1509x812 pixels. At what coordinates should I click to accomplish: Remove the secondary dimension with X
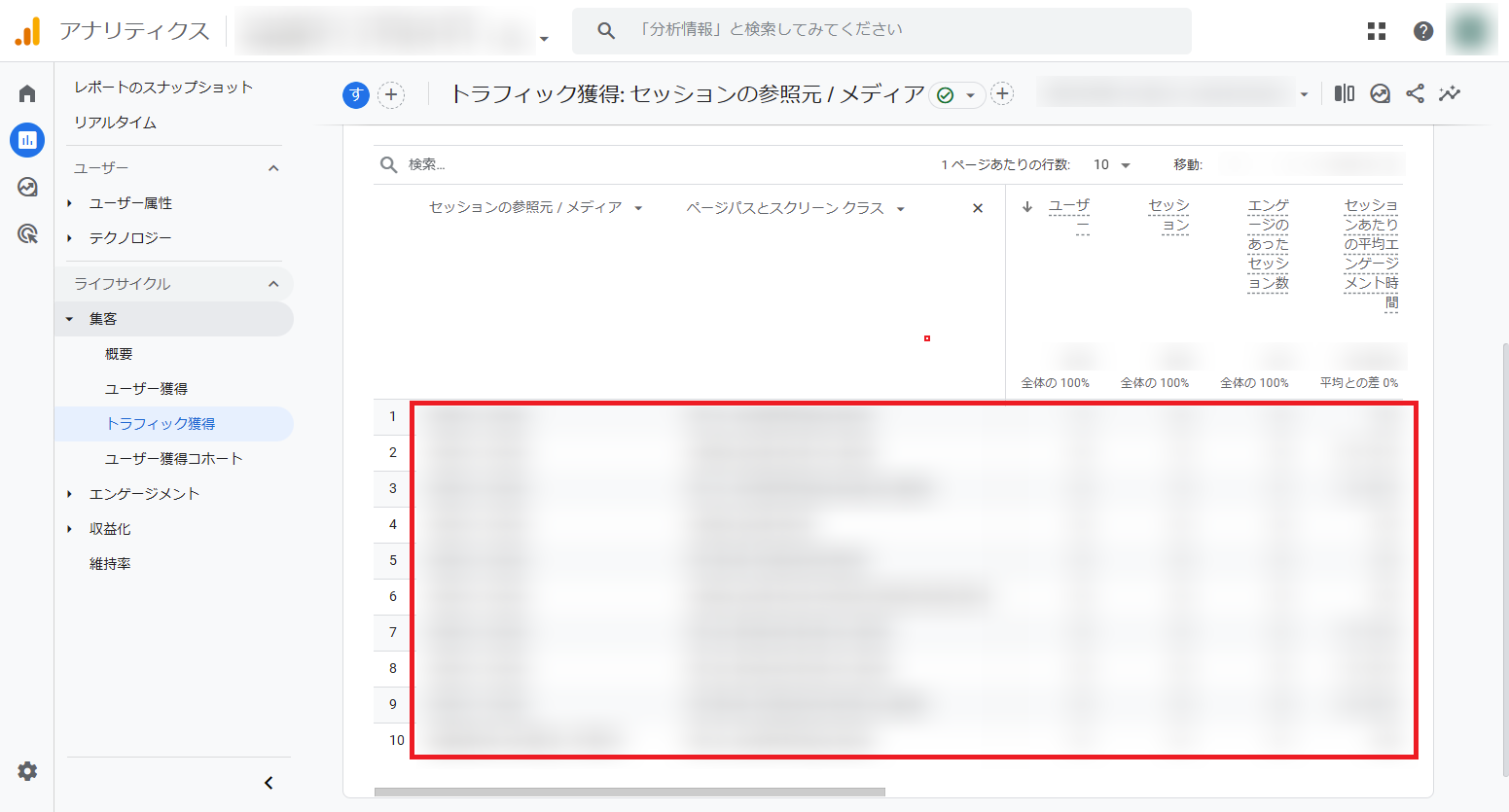[978, 208]
